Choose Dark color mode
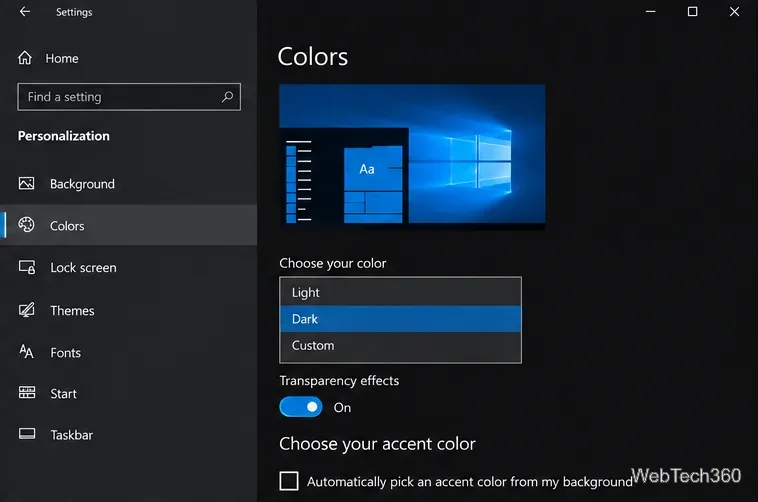The width and height of the screenshot is (758, 502). [x=400, y=319]
